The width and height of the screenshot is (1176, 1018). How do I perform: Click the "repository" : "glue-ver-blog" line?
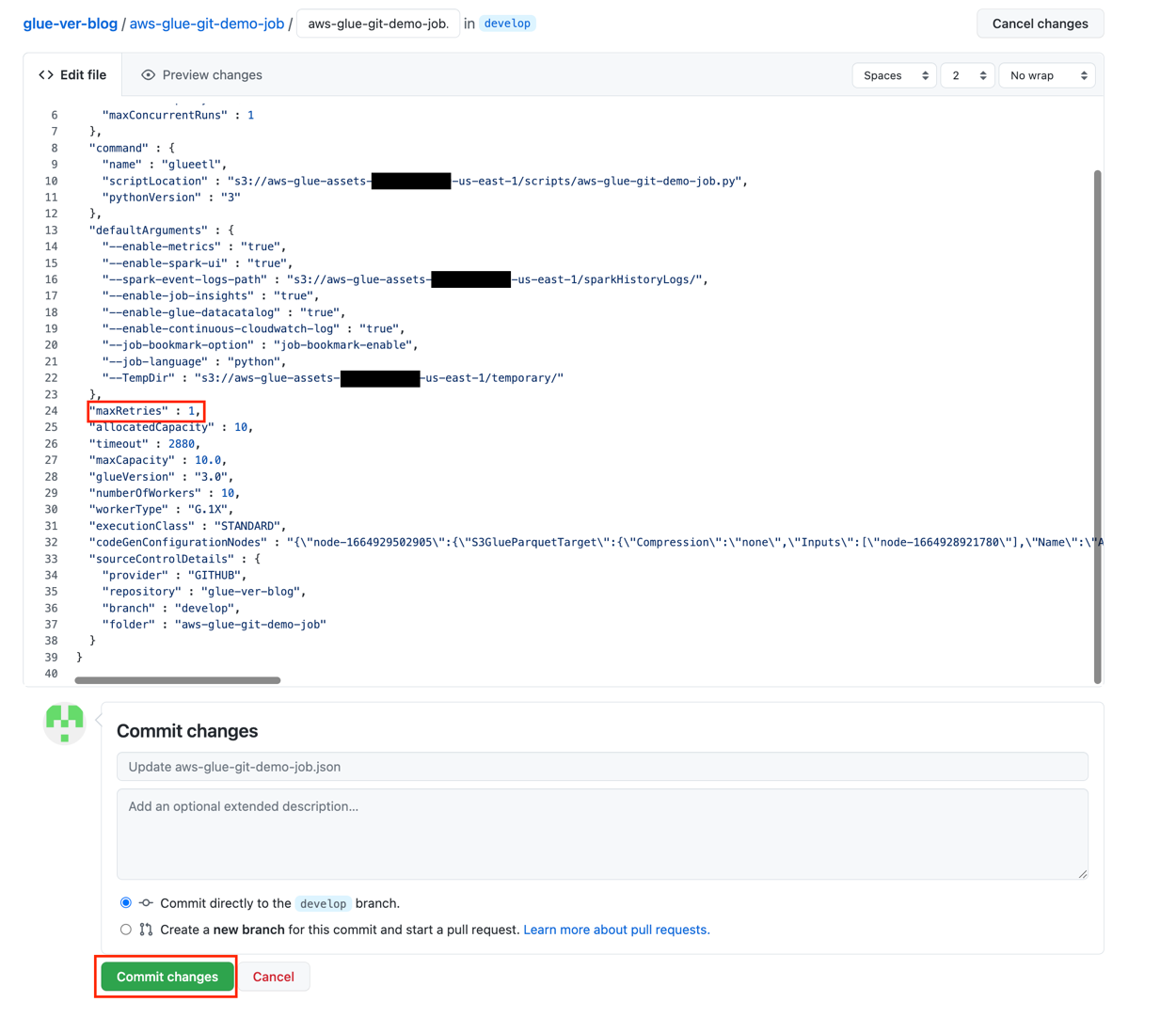205,592
